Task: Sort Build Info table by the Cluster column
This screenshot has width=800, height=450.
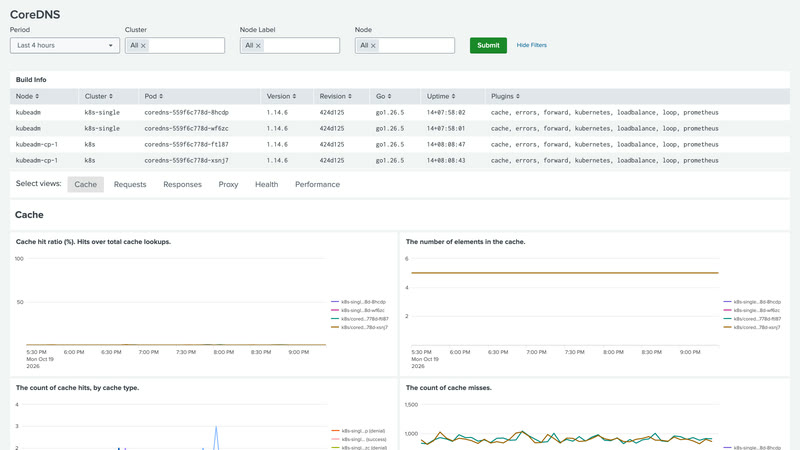Action: tap(99, 96)
